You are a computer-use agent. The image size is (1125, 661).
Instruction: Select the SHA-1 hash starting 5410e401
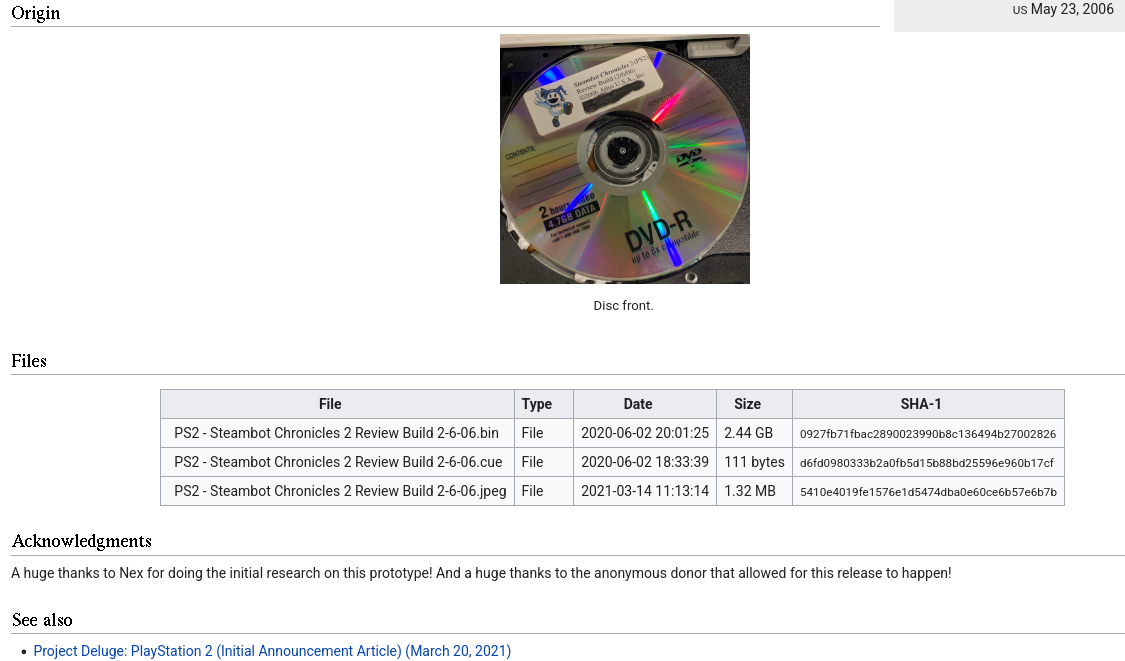click(928, 492)
